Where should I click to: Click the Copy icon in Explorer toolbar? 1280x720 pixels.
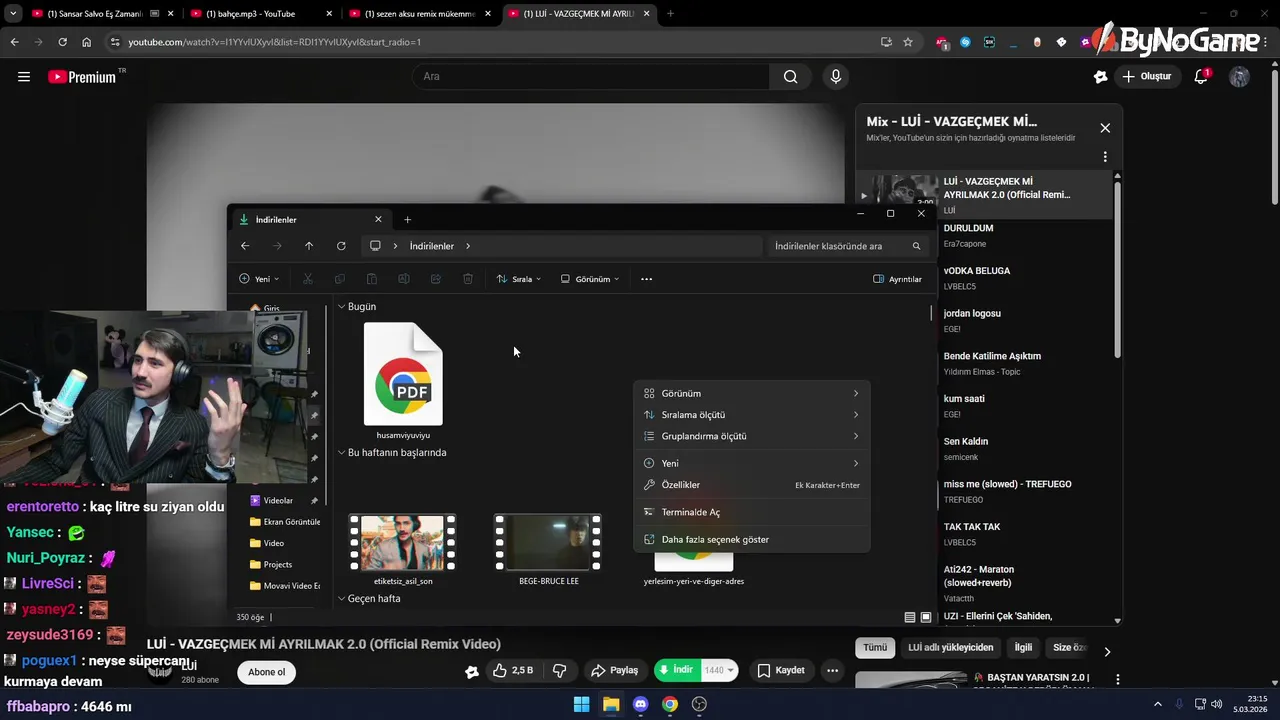coord(340,279)
